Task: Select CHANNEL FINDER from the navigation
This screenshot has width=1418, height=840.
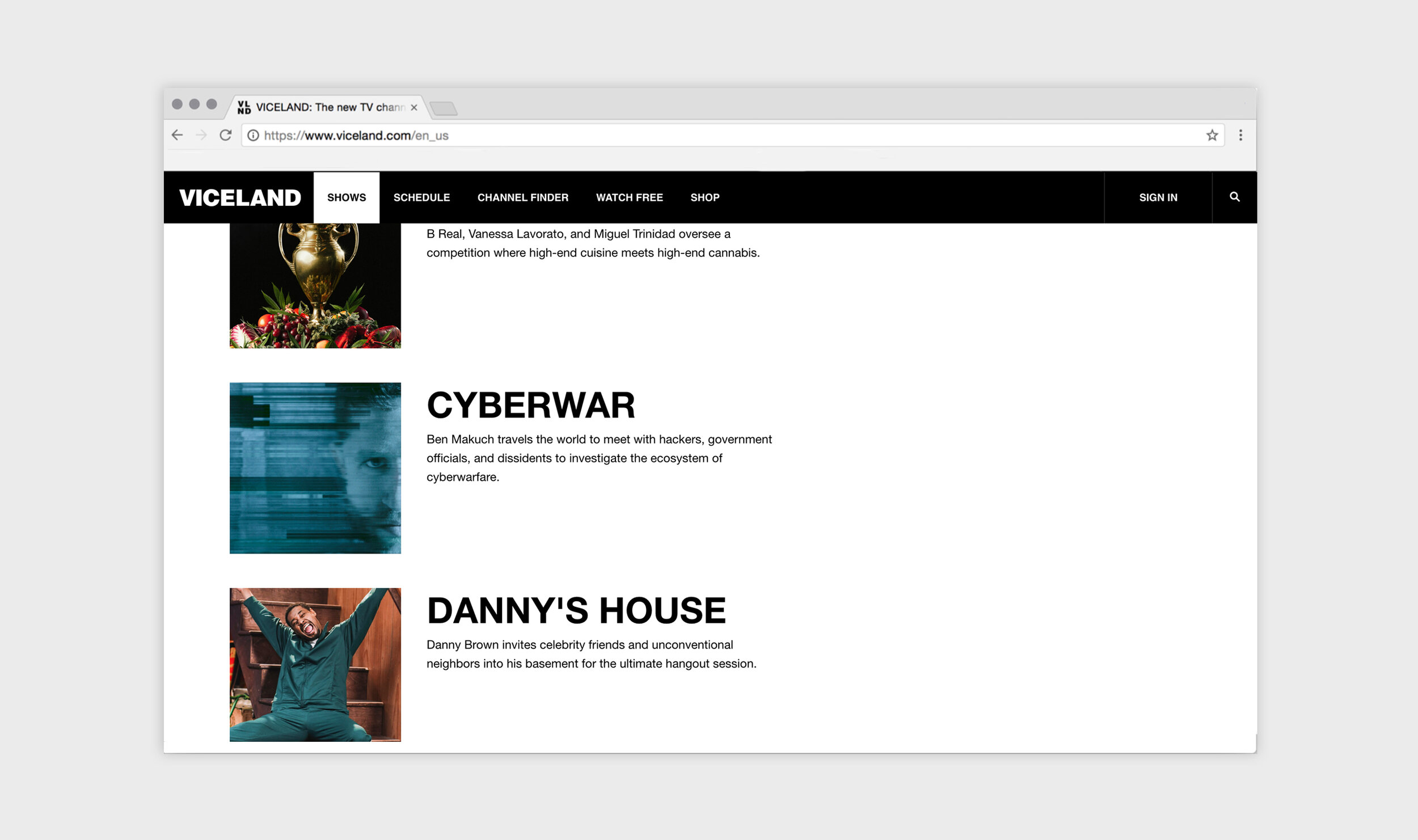Action: point(522,197)
